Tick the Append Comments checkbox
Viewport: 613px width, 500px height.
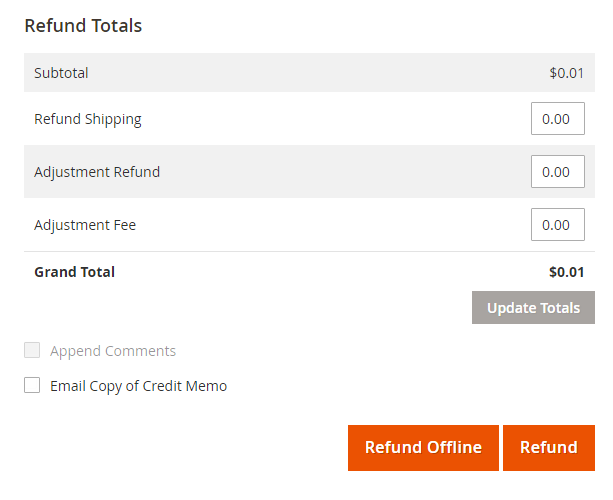pyautogui.click(x=32, y=351)
